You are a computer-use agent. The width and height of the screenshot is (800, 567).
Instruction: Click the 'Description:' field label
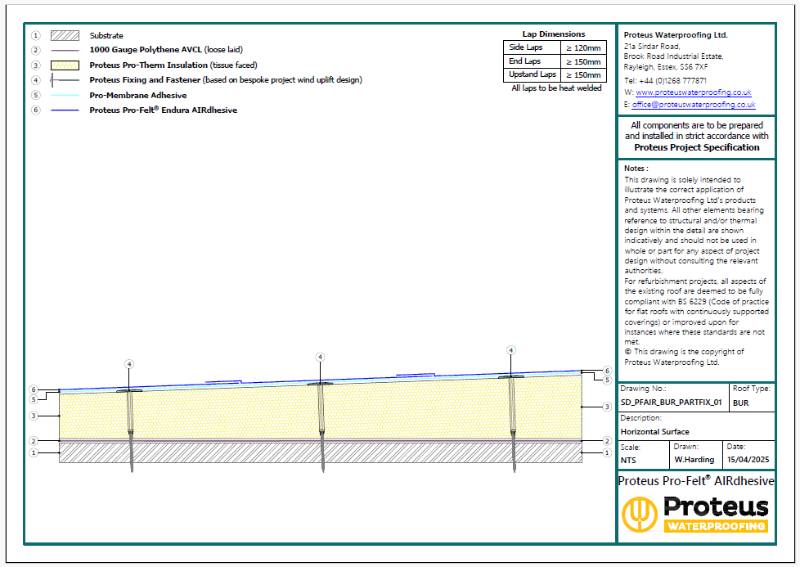click(640, 417)
